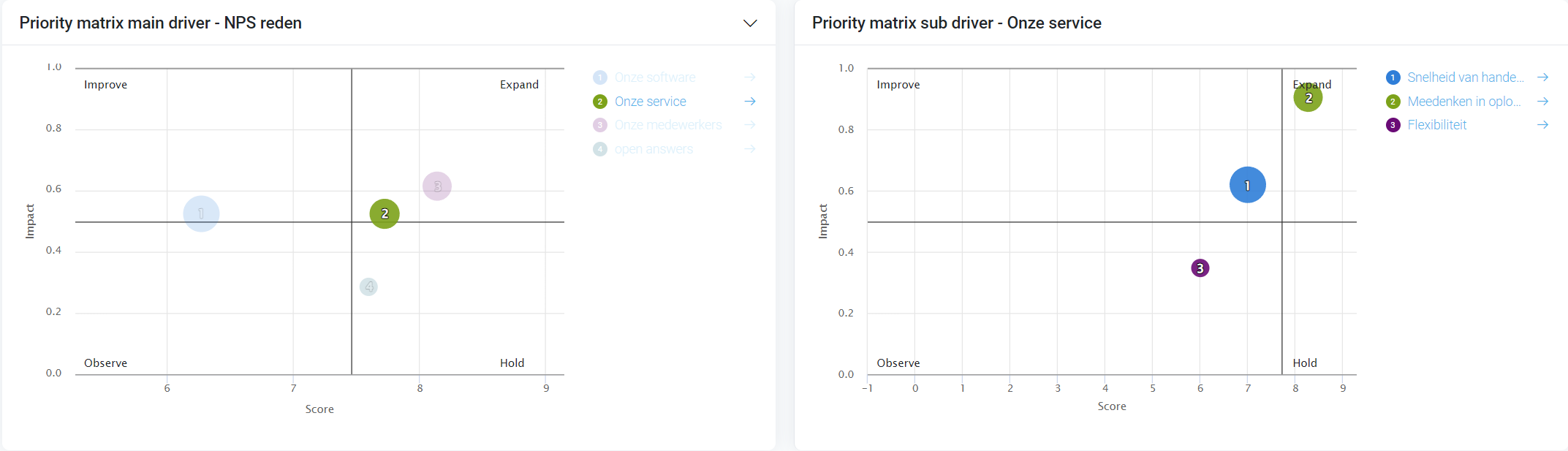Select blue bubble 1 in Onze service chart
Screen dimensions: 1568x451
coord(1248,185)
